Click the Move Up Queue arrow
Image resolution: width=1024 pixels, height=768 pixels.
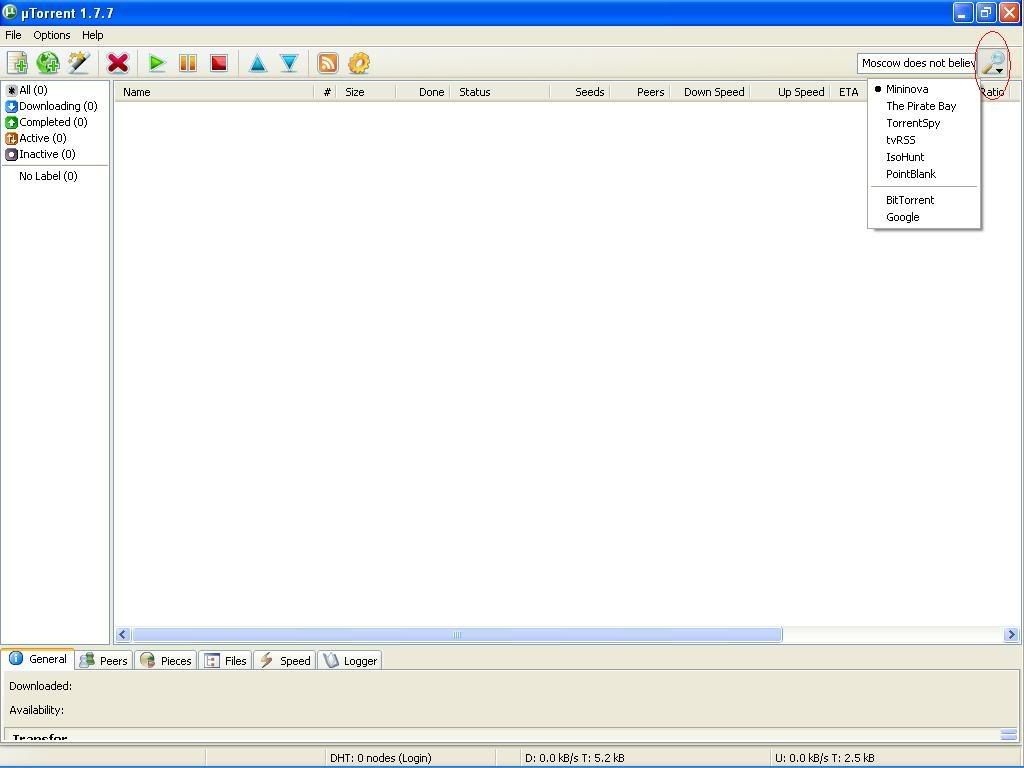257,63
